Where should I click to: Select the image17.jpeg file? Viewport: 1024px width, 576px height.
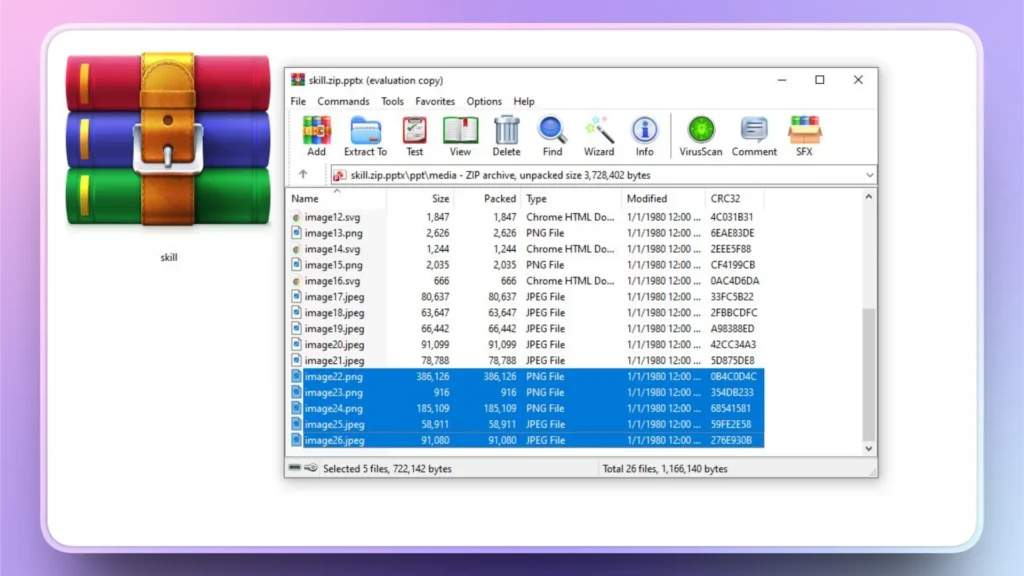point(332,296)
